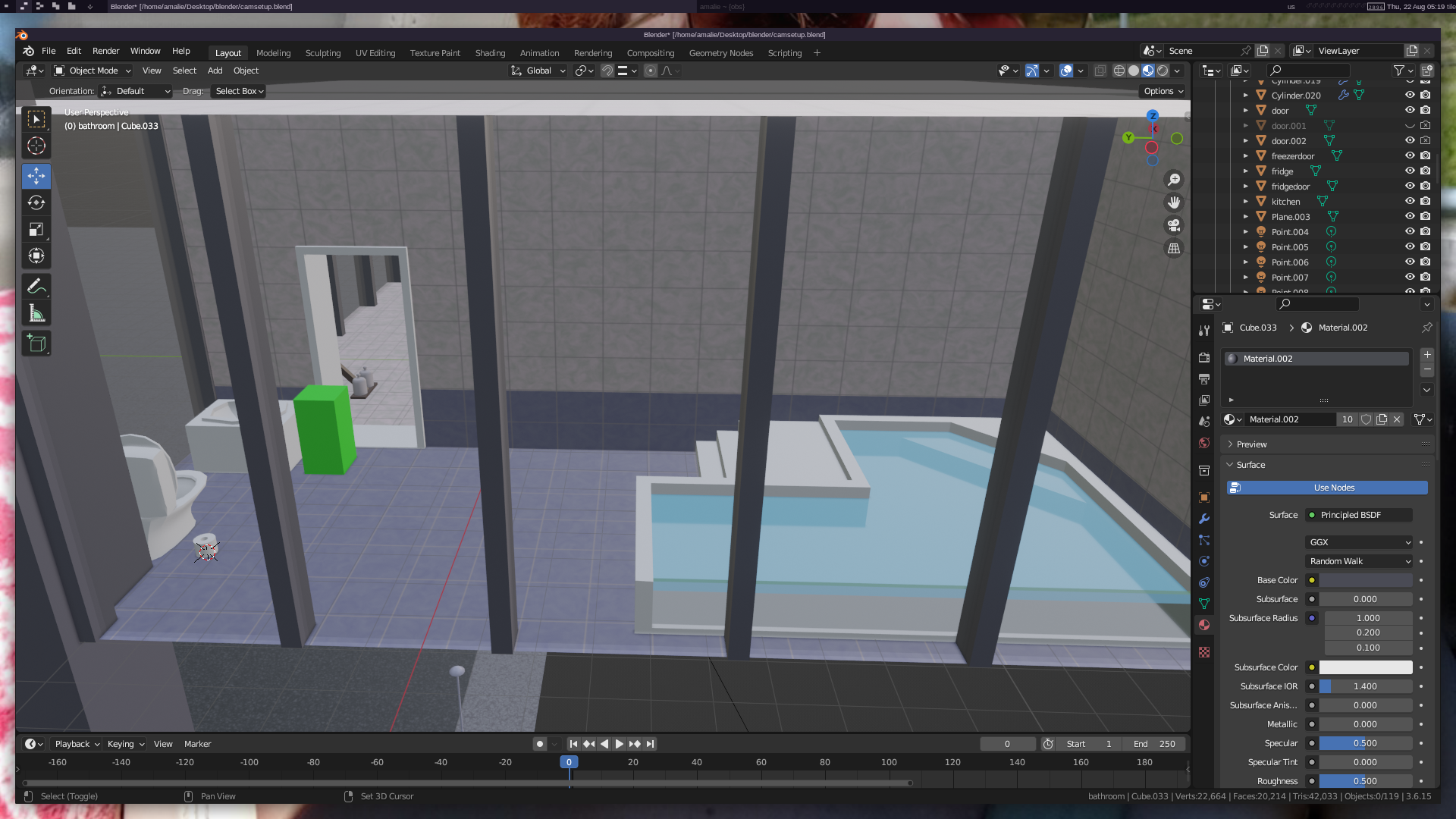Toggle visibility of kitchen object

click(1410, 202)
